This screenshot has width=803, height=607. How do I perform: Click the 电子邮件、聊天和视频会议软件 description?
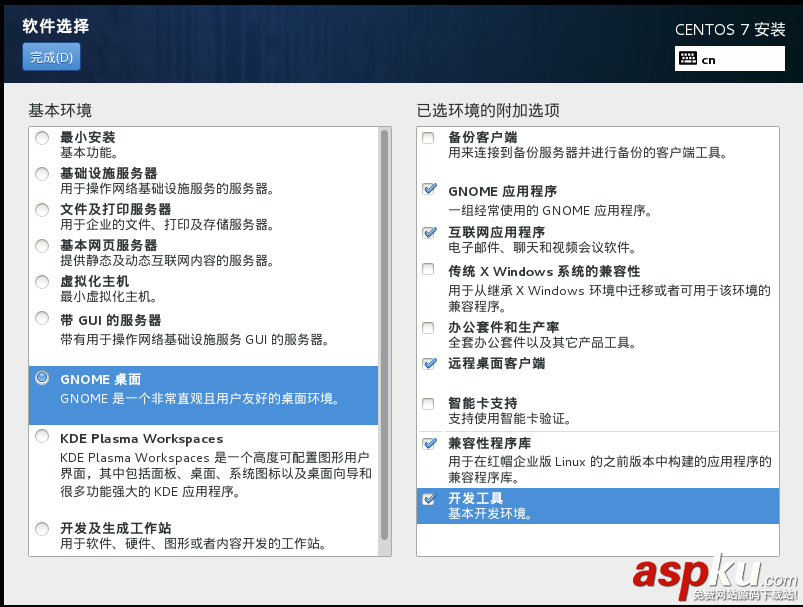coord(542,248)
